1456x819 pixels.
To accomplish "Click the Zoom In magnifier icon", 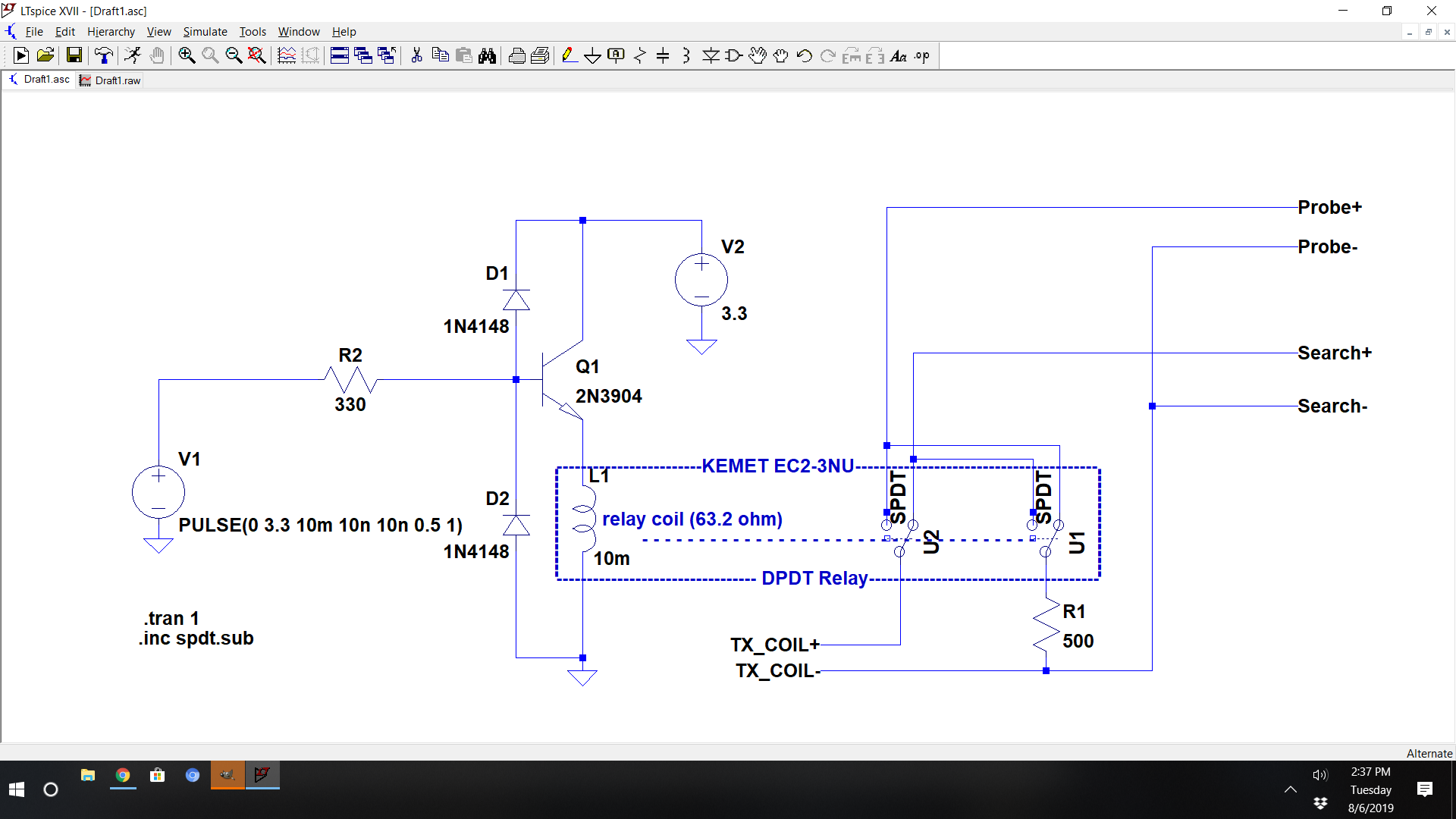I will (187, 55).
